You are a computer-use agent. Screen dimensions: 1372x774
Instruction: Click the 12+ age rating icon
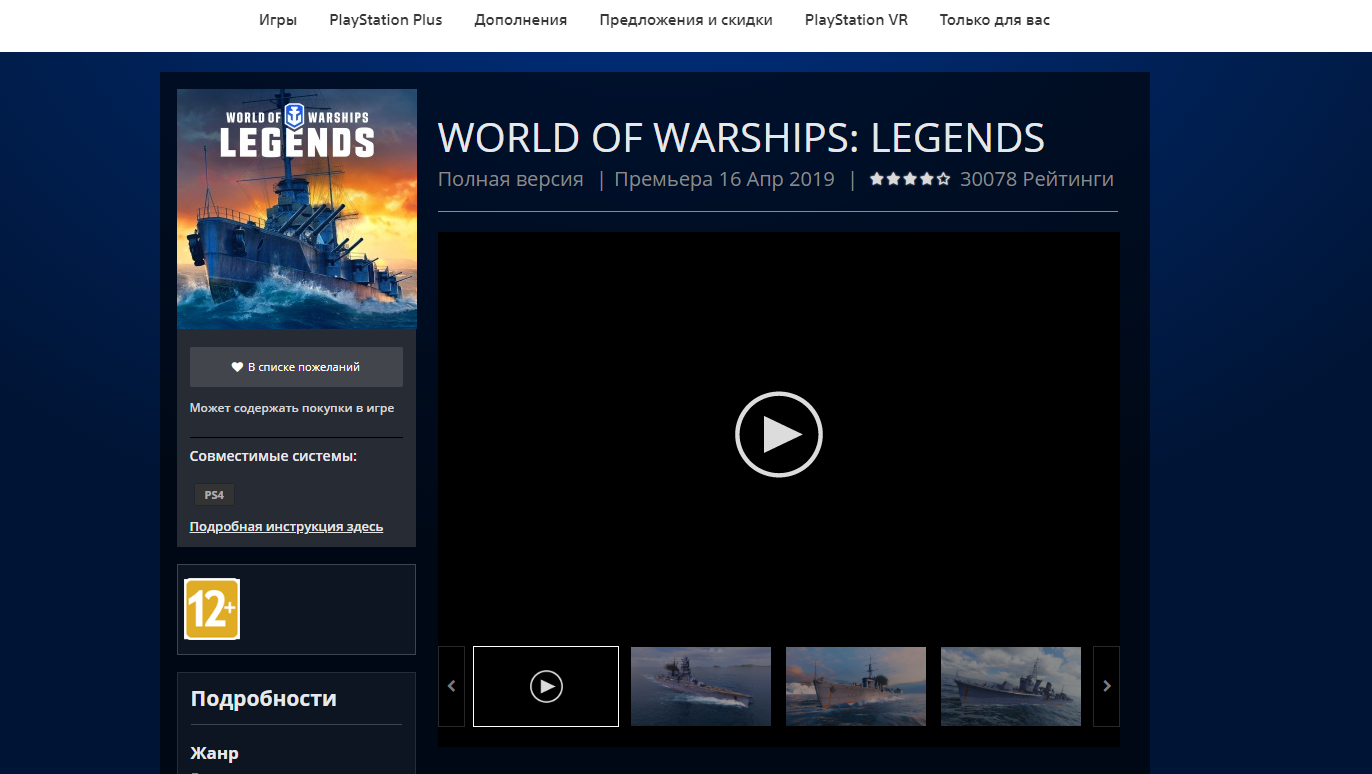coord(212,609)
